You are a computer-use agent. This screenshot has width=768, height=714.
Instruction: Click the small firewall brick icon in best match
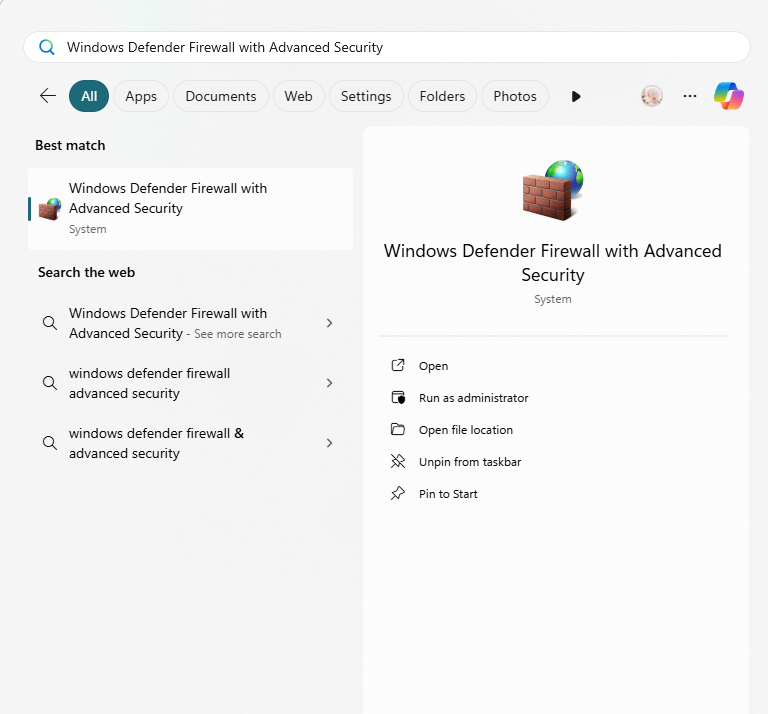50,209
